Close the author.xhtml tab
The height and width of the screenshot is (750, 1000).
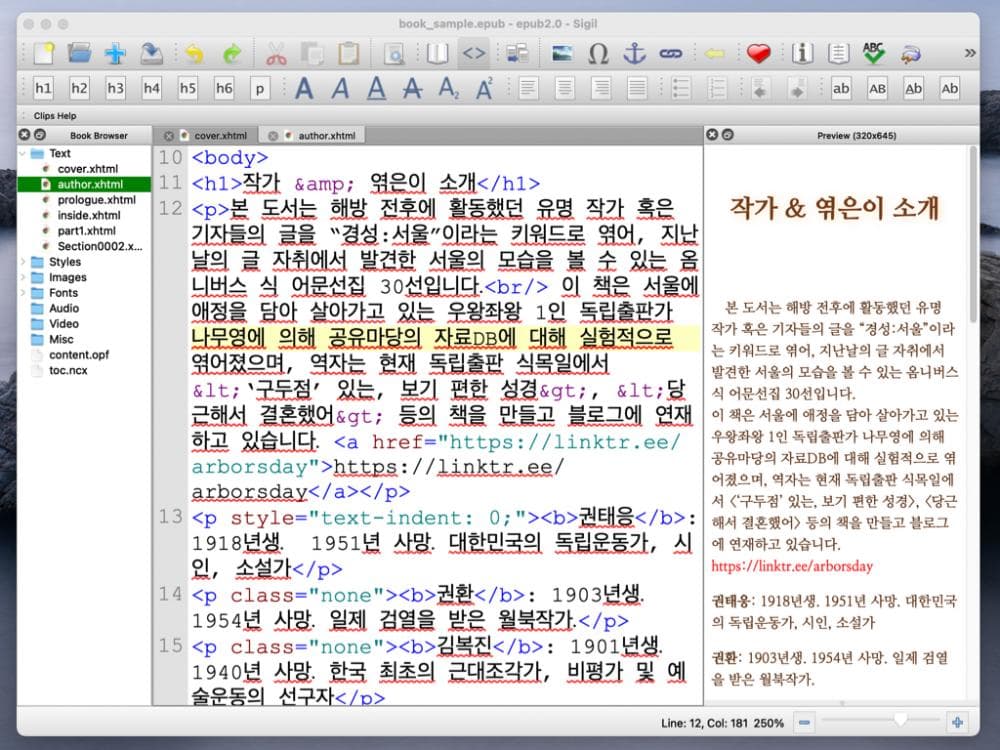[x=273, y=135]
